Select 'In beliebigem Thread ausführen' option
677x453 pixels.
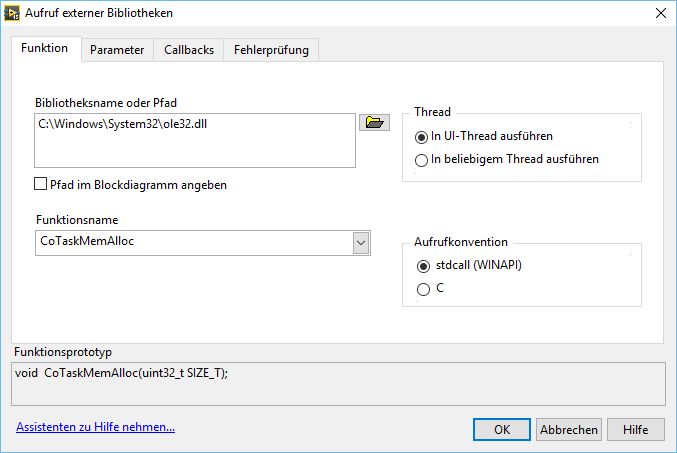coord(421,159)
